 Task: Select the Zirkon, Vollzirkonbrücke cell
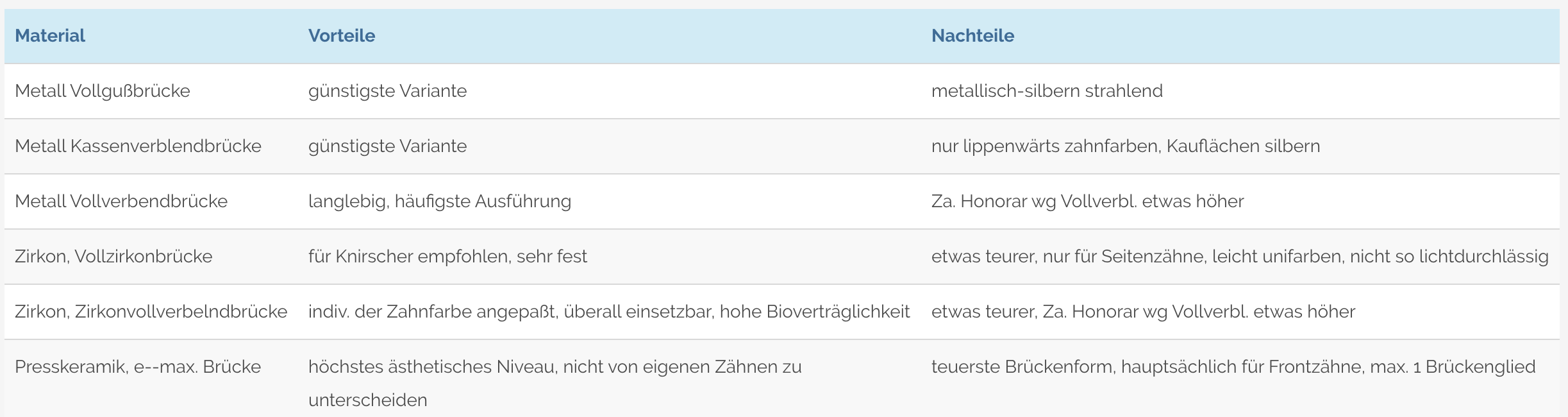click(x=113, y=257)
